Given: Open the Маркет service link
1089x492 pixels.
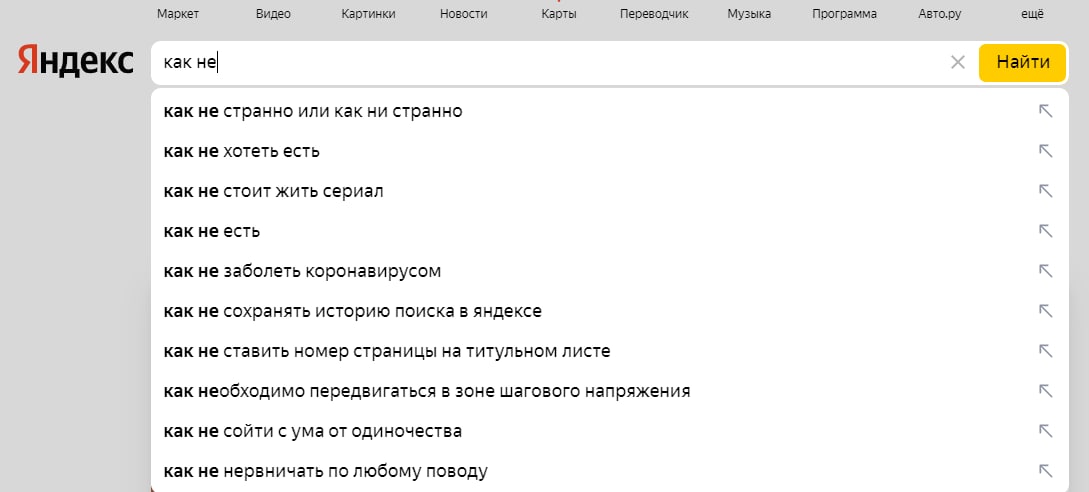Looking at the screenshot, I should [178, 14].
